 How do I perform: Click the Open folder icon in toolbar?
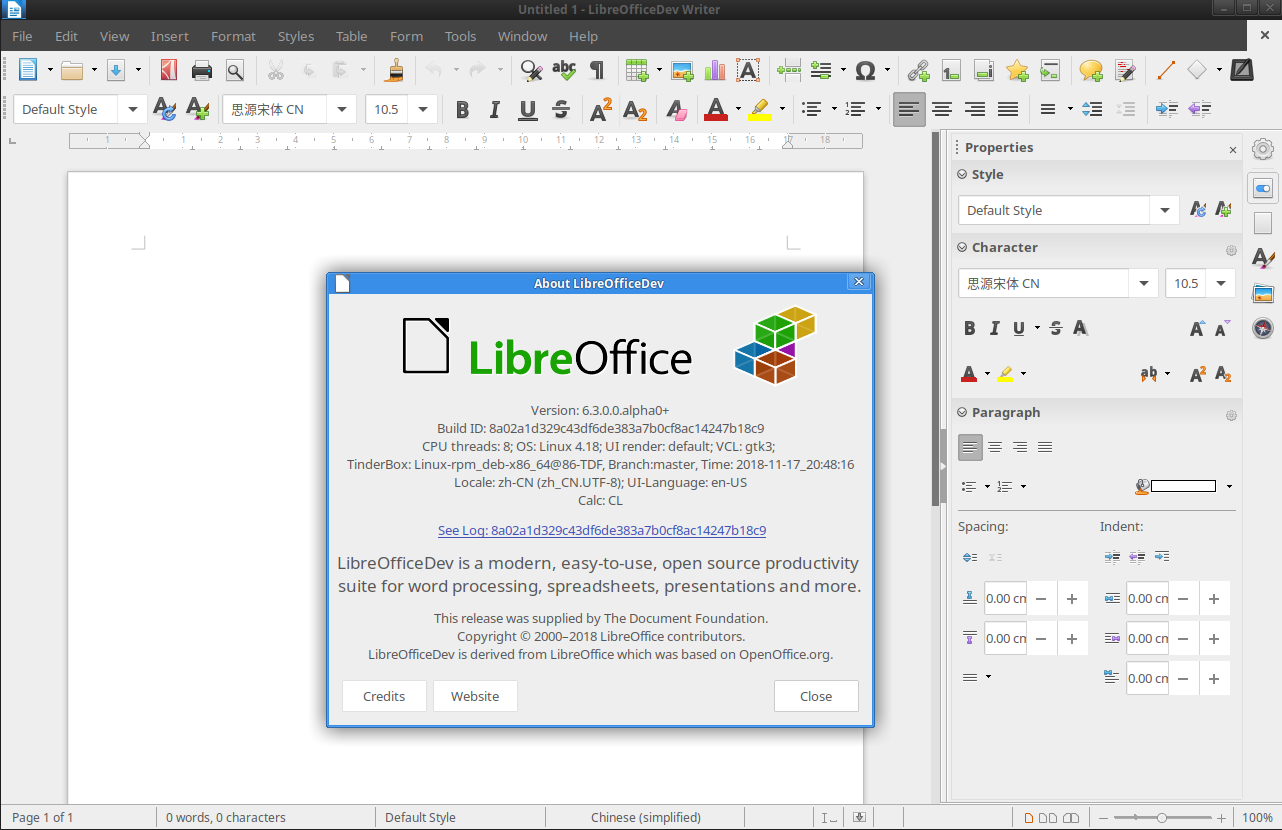pos(72,70)
